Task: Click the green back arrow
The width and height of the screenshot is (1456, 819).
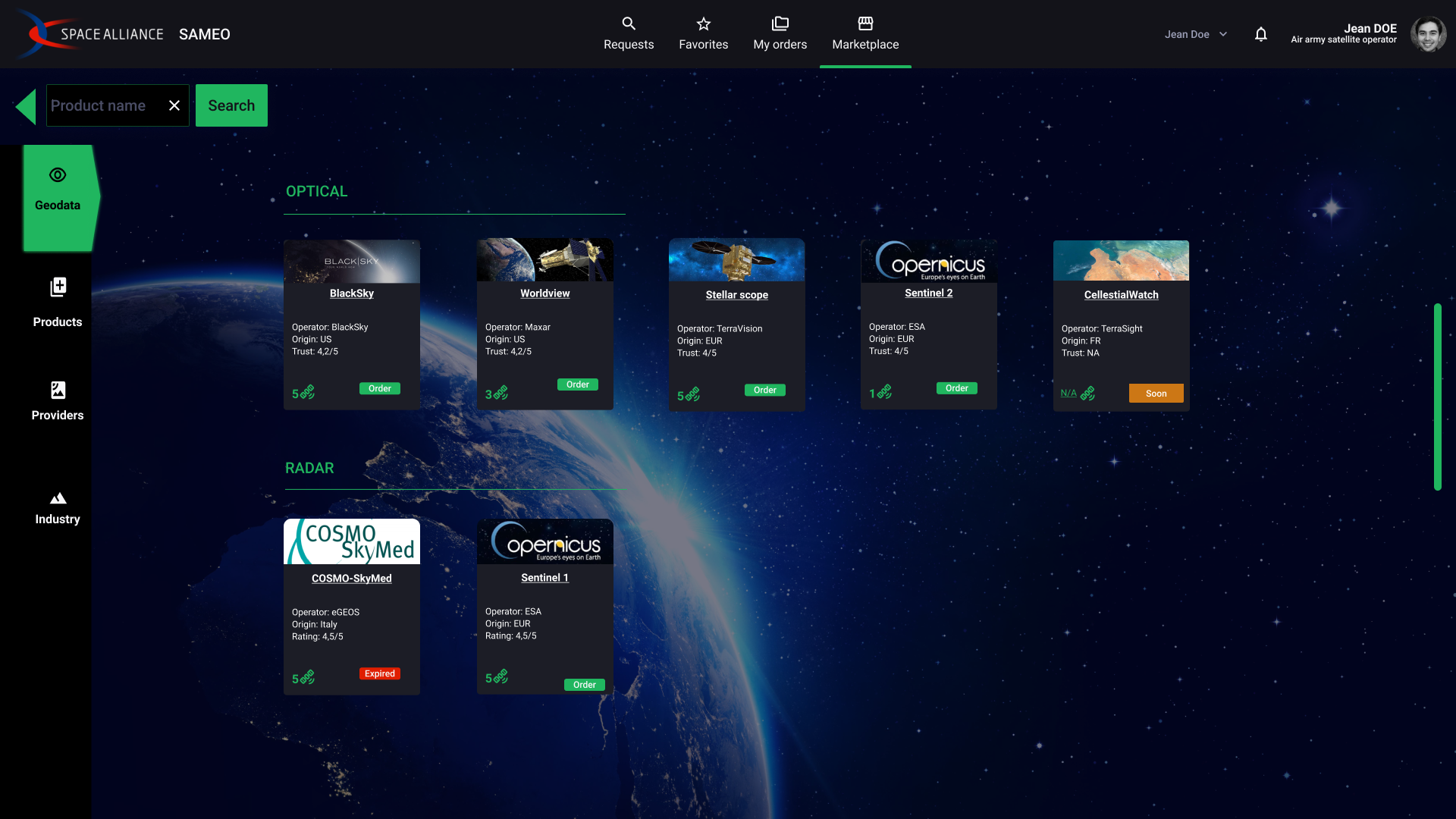Action: 26,106
